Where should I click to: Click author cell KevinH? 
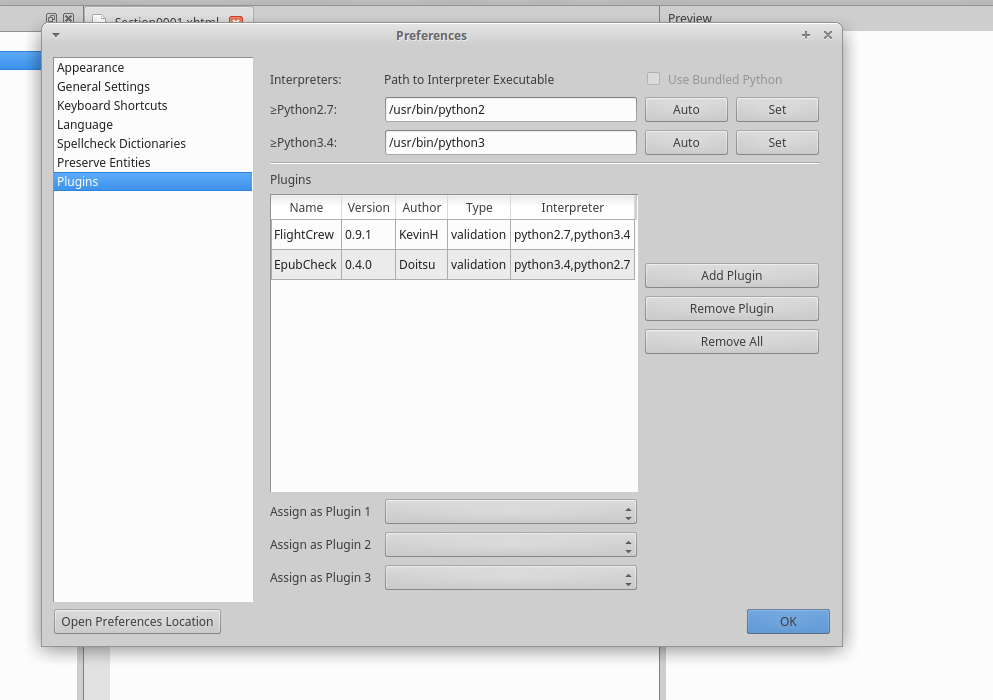422,234
